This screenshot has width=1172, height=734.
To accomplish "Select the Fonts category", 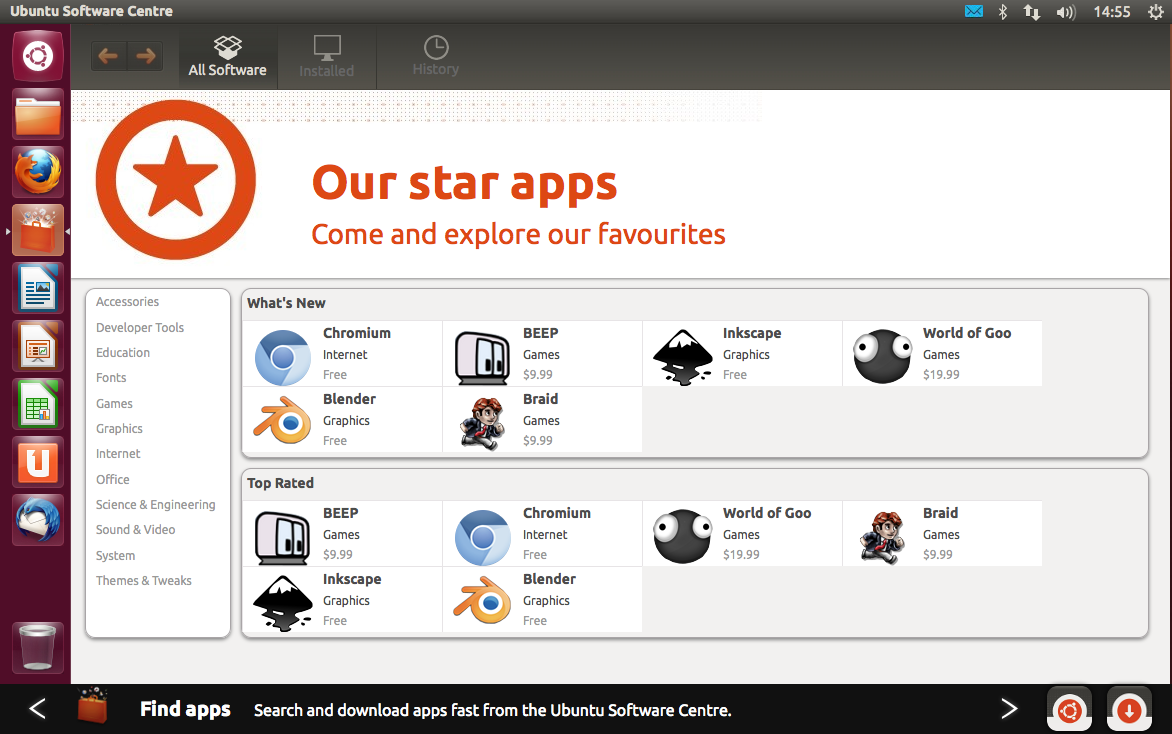I will coord(111,378).
